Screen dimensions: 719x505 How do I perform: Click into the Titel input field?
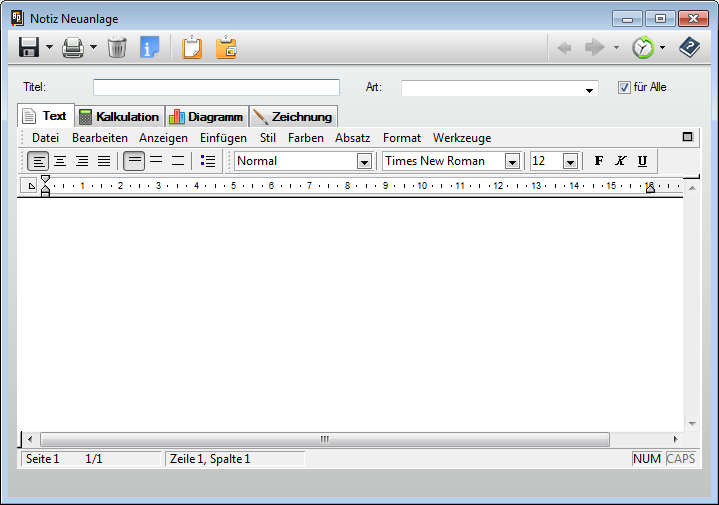(216, 87)
